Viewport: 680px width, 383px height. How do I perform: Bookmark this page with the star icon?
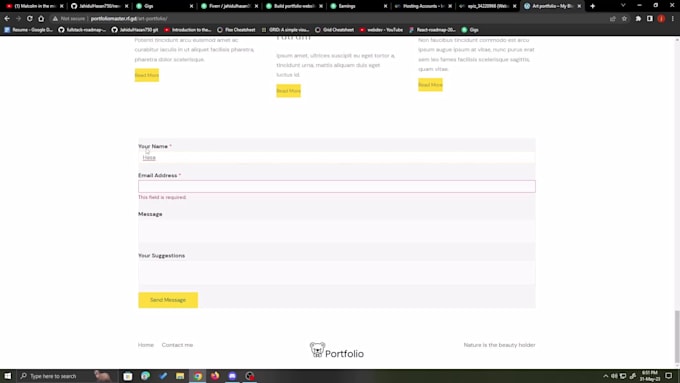[624, 19]
